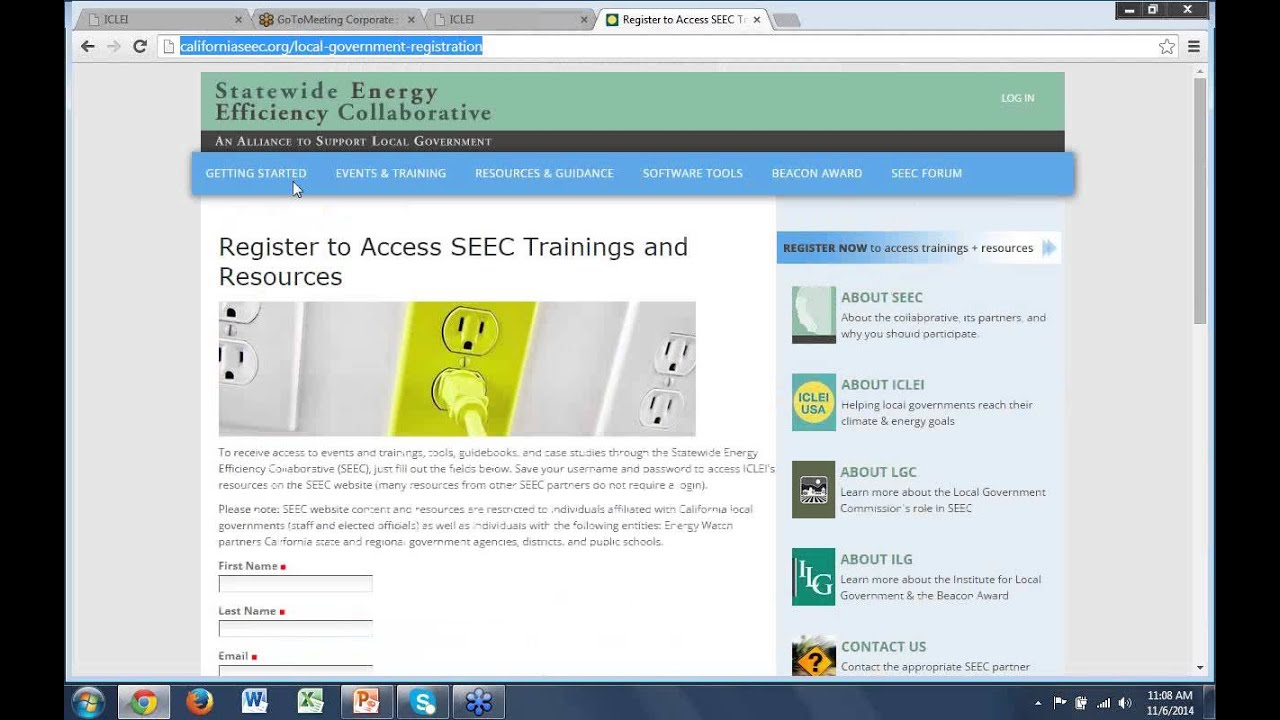The width and height of the screenshot is (1280, 720).
Task: Click the browser forward arrow
Action: [114, 46]
